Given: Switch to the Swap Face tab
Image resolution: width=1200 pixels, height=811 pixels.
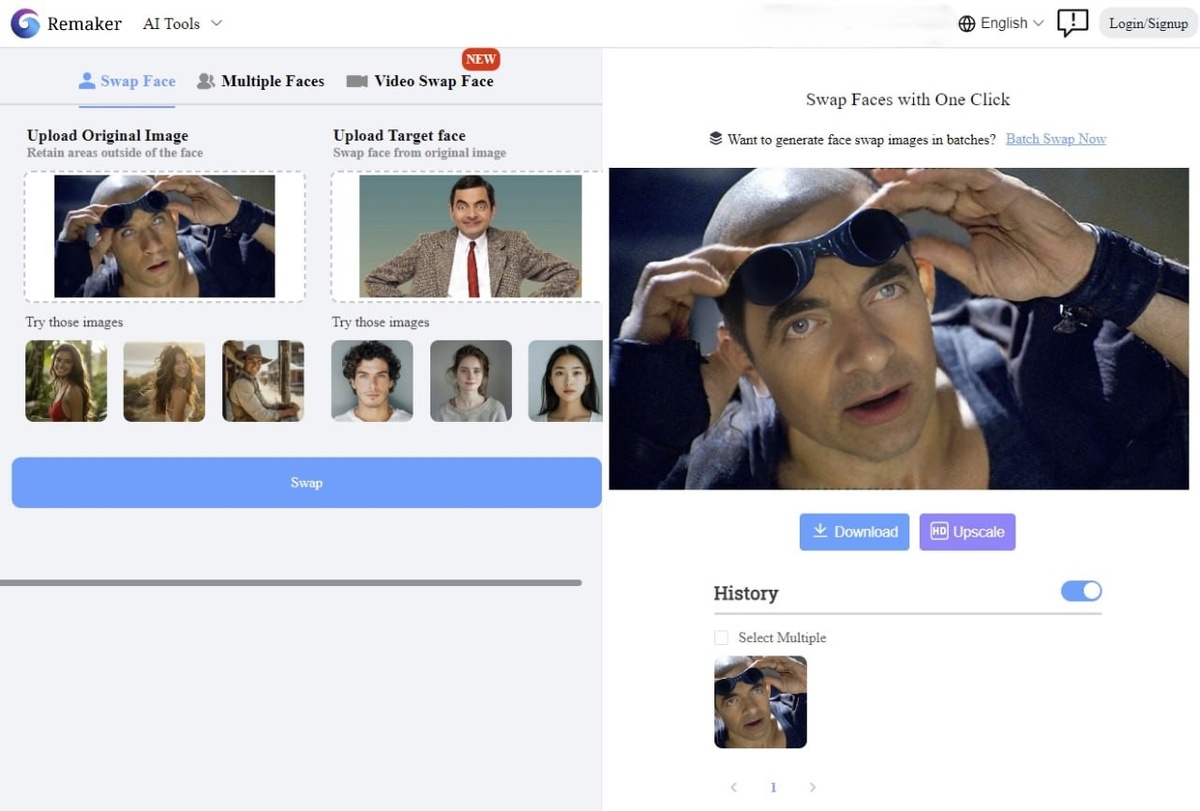Looking at the screenshot, I should (127, 81).
